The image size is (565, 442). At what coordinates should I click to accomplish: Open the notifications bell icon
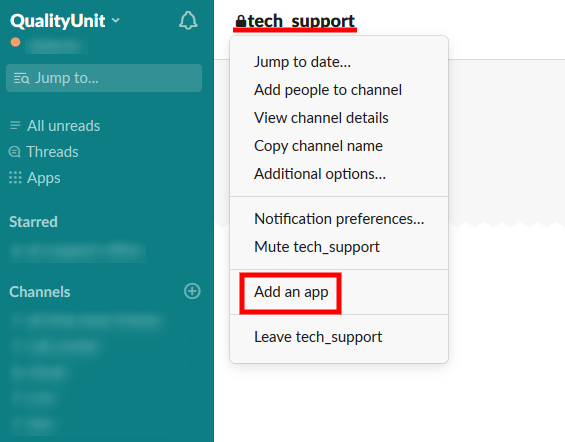[188, 21]
